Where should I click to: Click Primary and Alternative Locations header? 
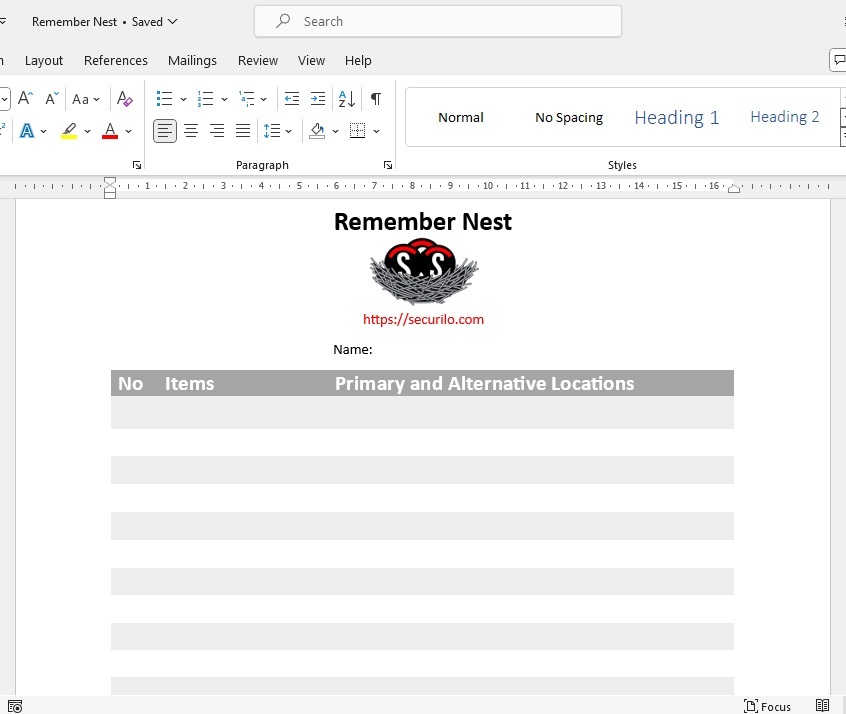tap(485, 384)
